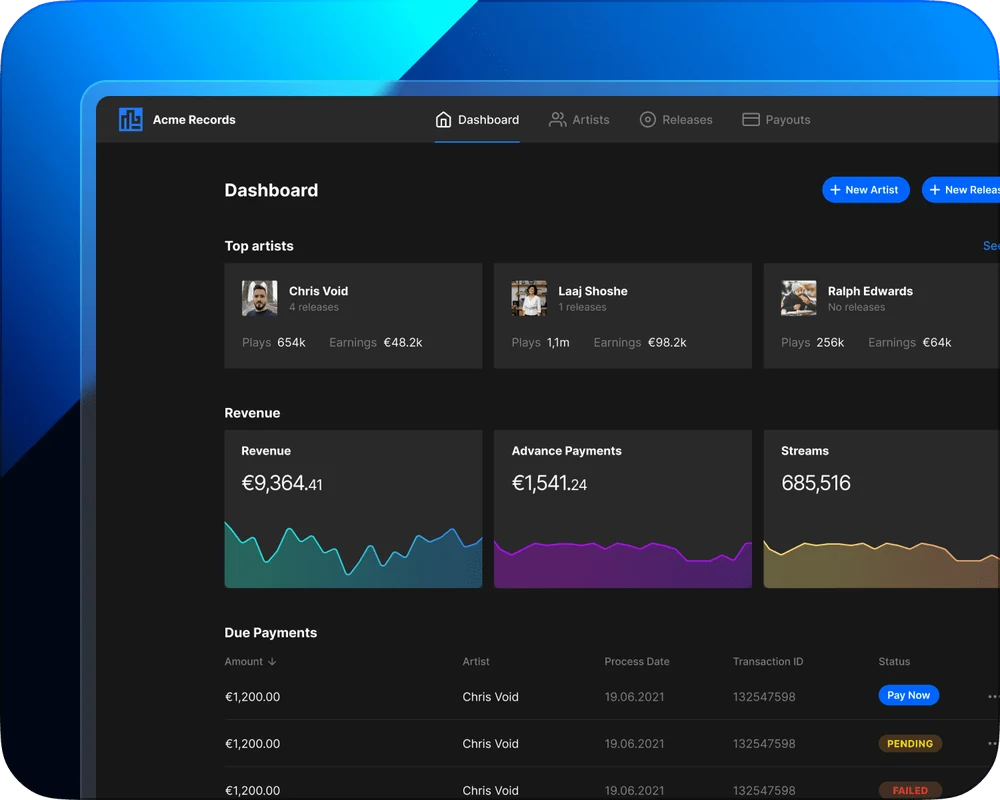Click the PENDING status badge

pos(910,744)
